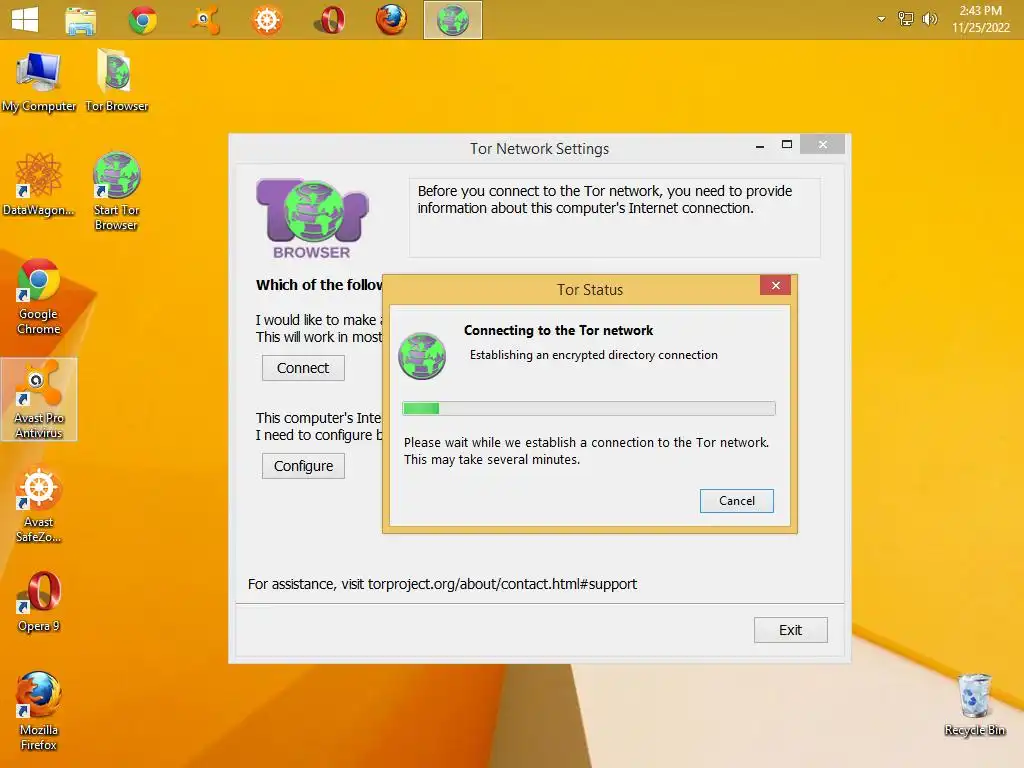Click Exit in Tor Network Settings
Image resolution: width=1024 pixels, height=768 pixels.
790,630
